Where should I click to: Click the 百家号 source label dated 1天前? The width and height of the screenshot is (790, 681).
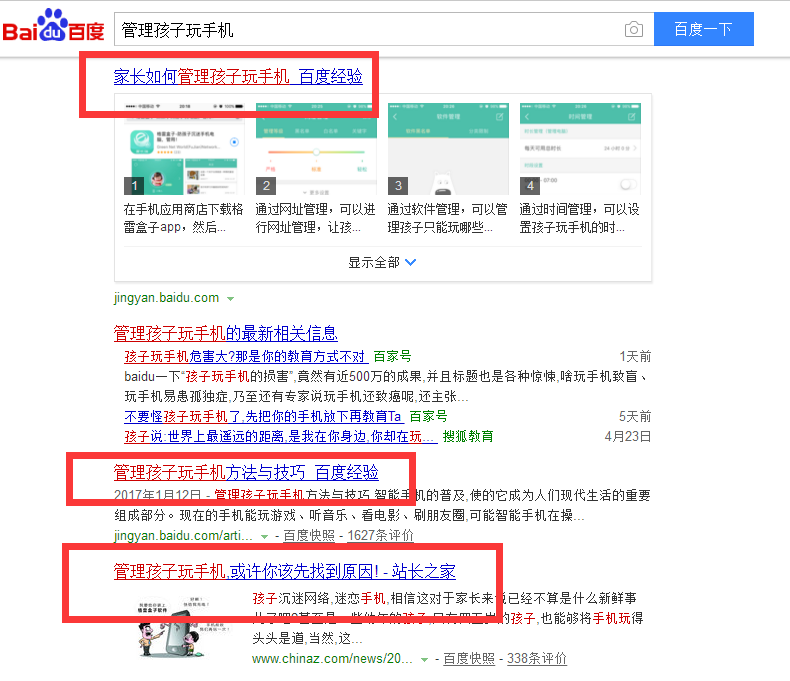tap(392, 357)
